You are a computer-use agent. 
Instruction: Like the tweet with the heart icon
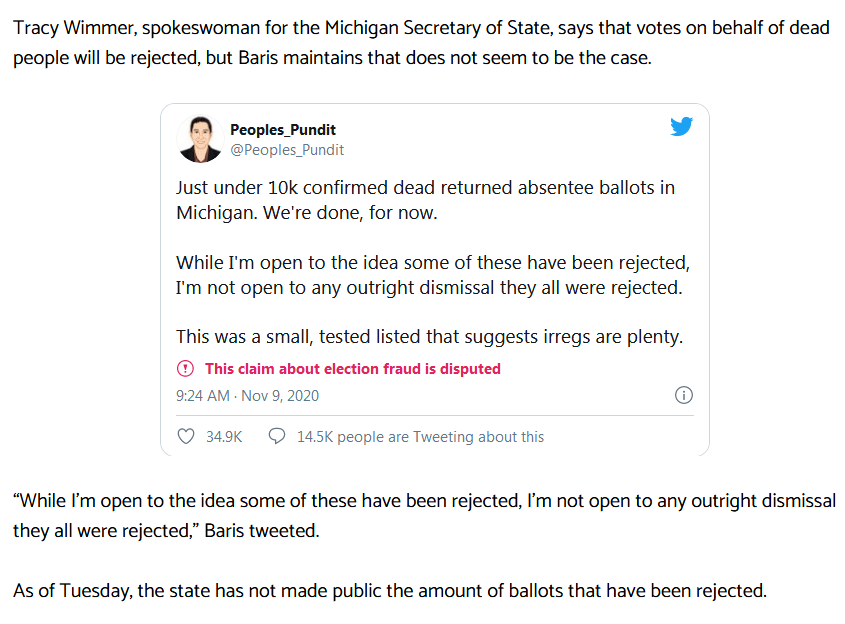click(186, 436)
